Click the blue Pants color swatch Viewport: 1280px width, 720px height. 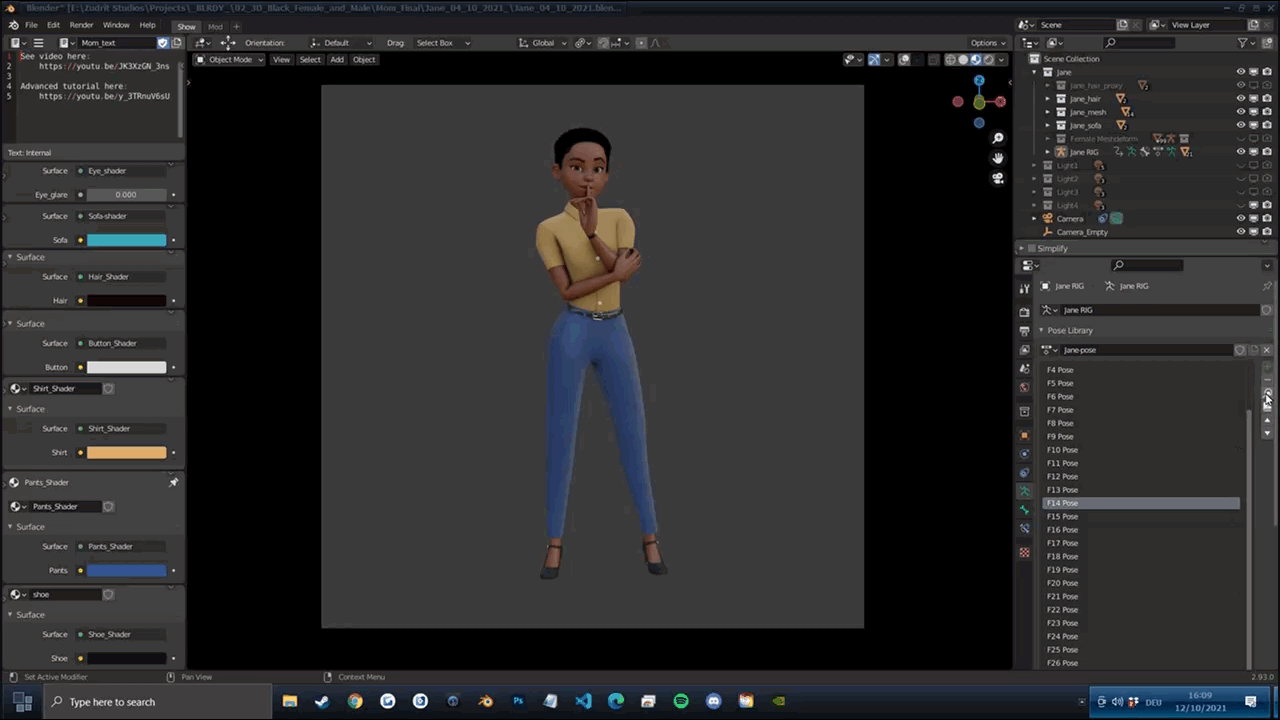126,570
